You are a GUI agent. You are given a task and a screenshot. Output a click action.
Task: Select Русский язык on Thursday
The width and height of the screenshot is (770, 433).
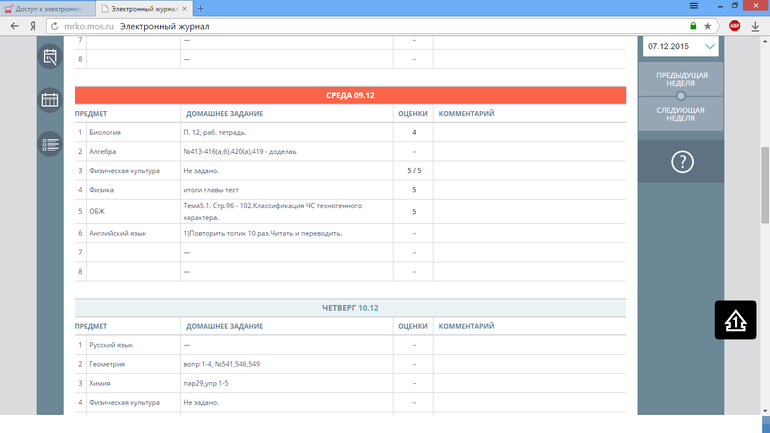coord(110,345)
